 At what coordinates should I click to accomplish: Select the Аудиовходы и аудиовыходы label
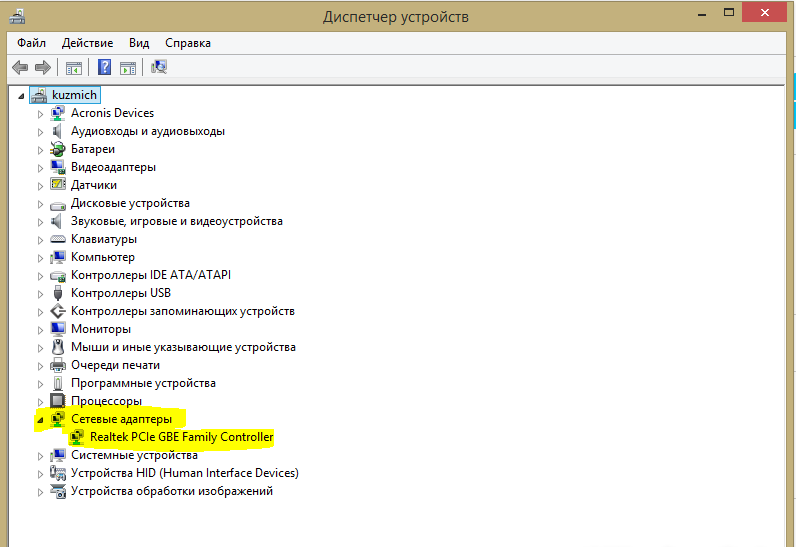tap(148, 131)
